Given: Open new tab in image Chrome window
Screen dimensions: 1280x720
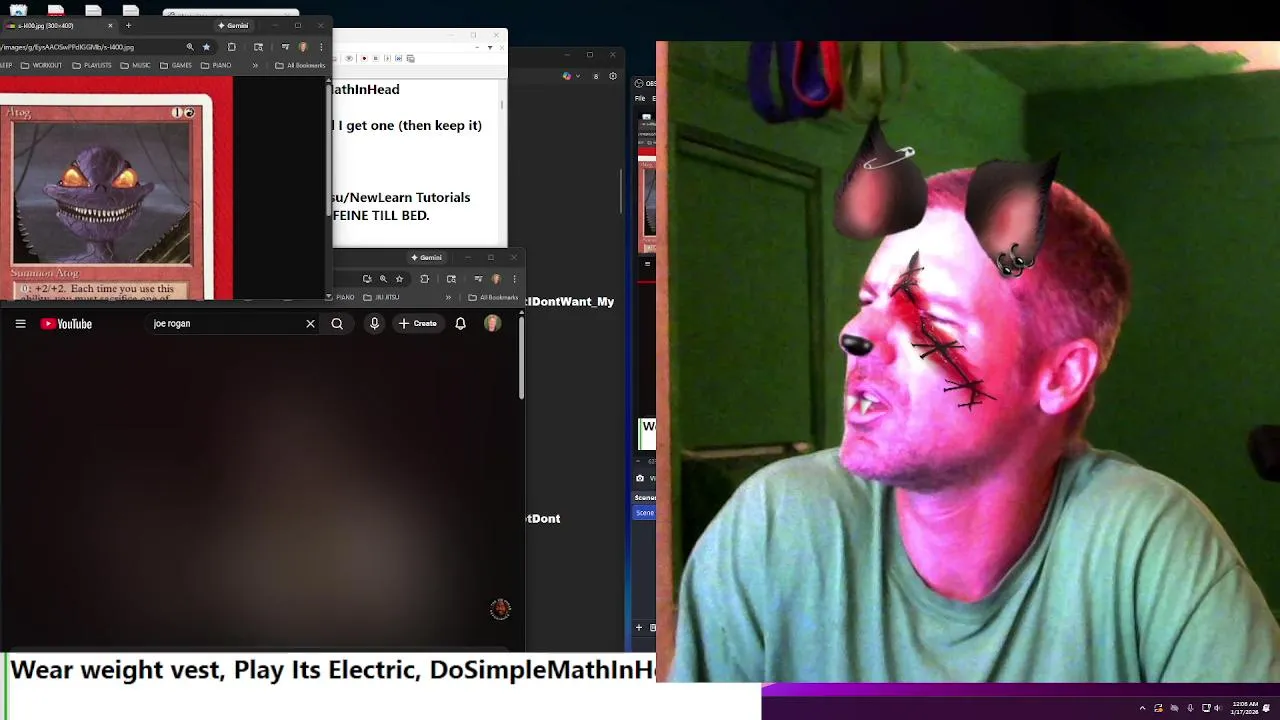Looking at the screenshot, I should pos(128,25).
